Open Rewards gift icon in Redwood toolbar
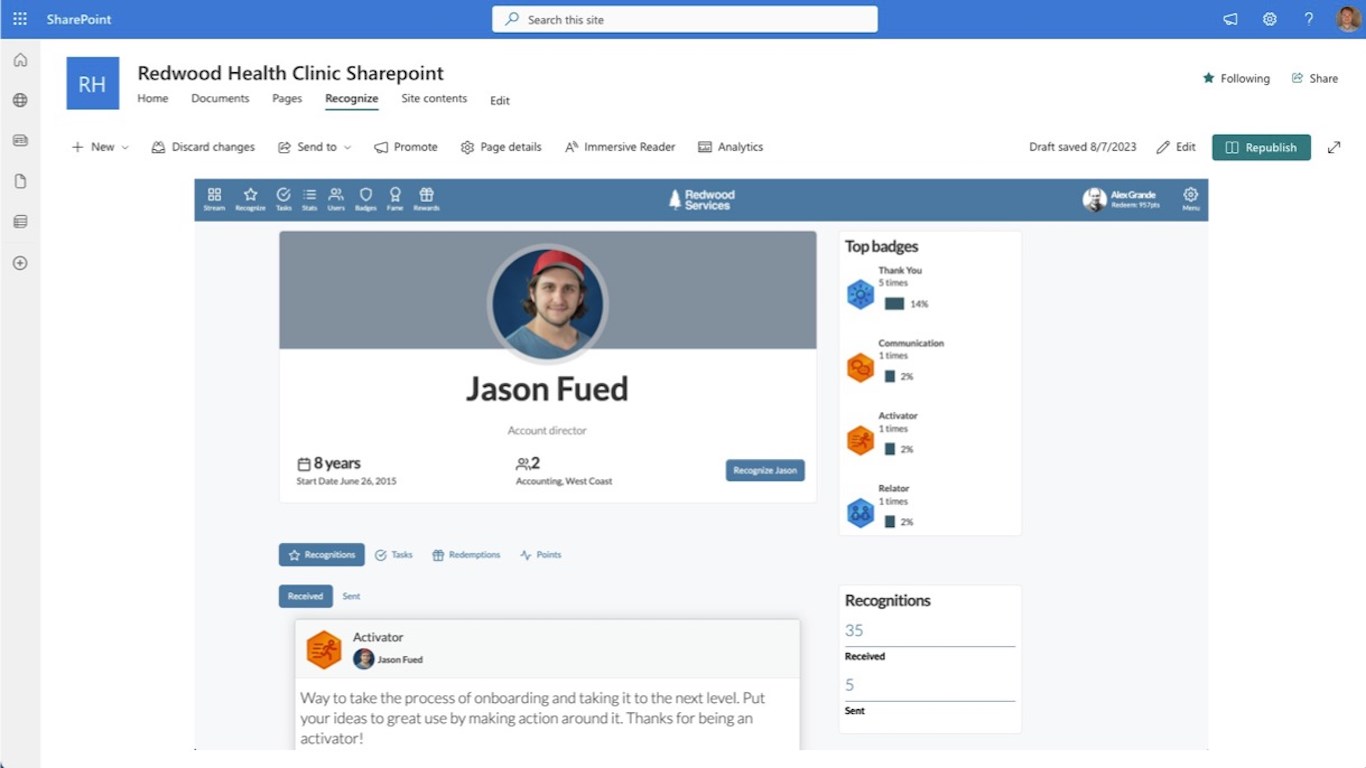 (426, 199)
